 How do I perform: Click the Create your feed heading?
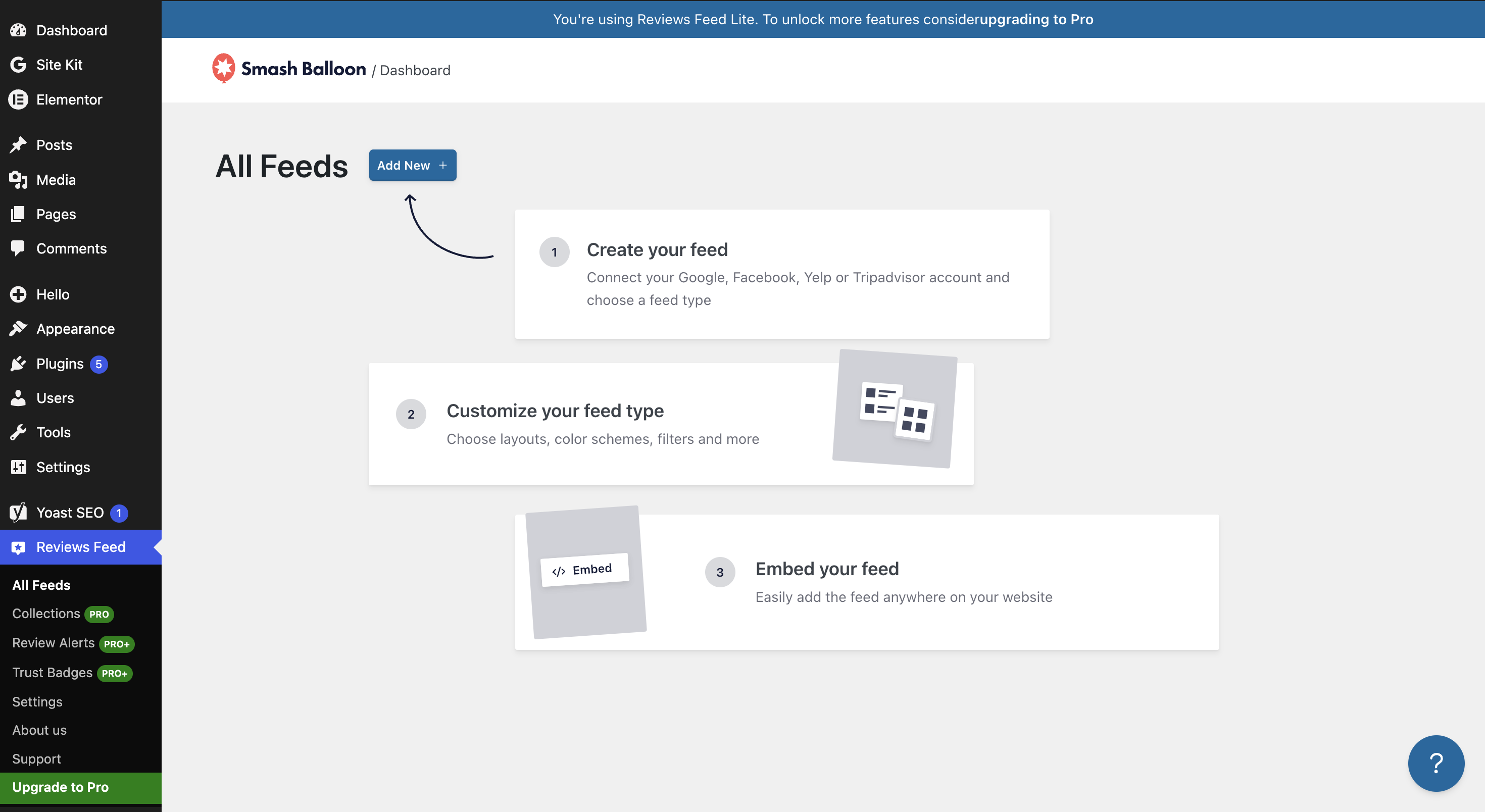[657, 249]
